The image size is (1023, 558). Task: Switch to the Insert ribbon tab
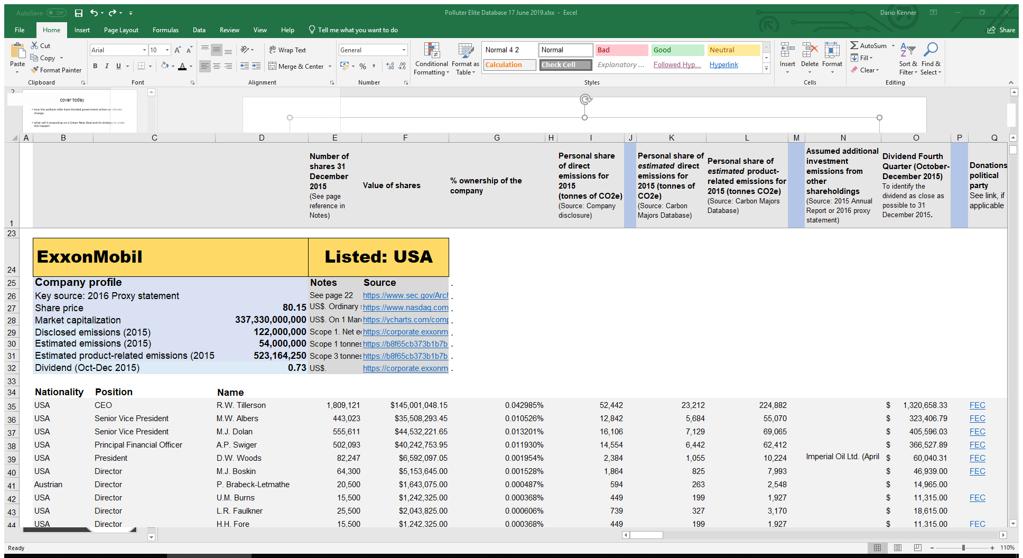(x=82, y=30)
